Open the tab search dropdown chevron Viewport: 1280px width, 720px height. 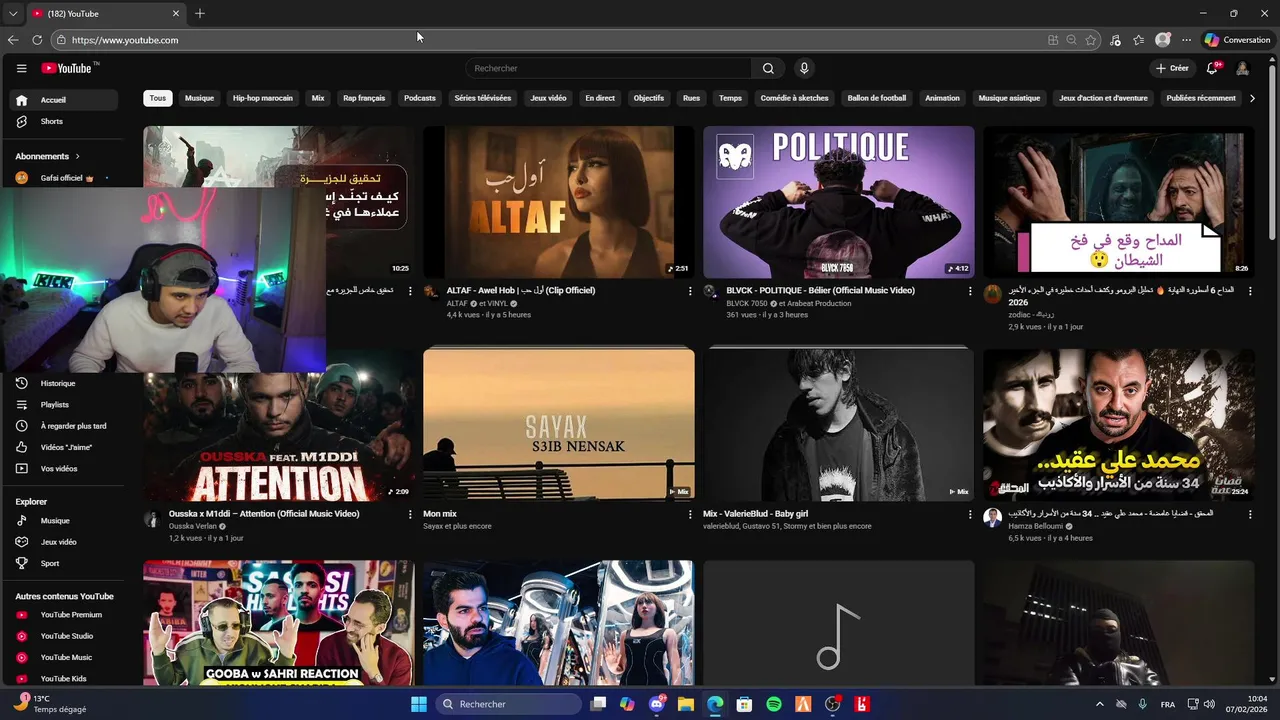[13, 13]
